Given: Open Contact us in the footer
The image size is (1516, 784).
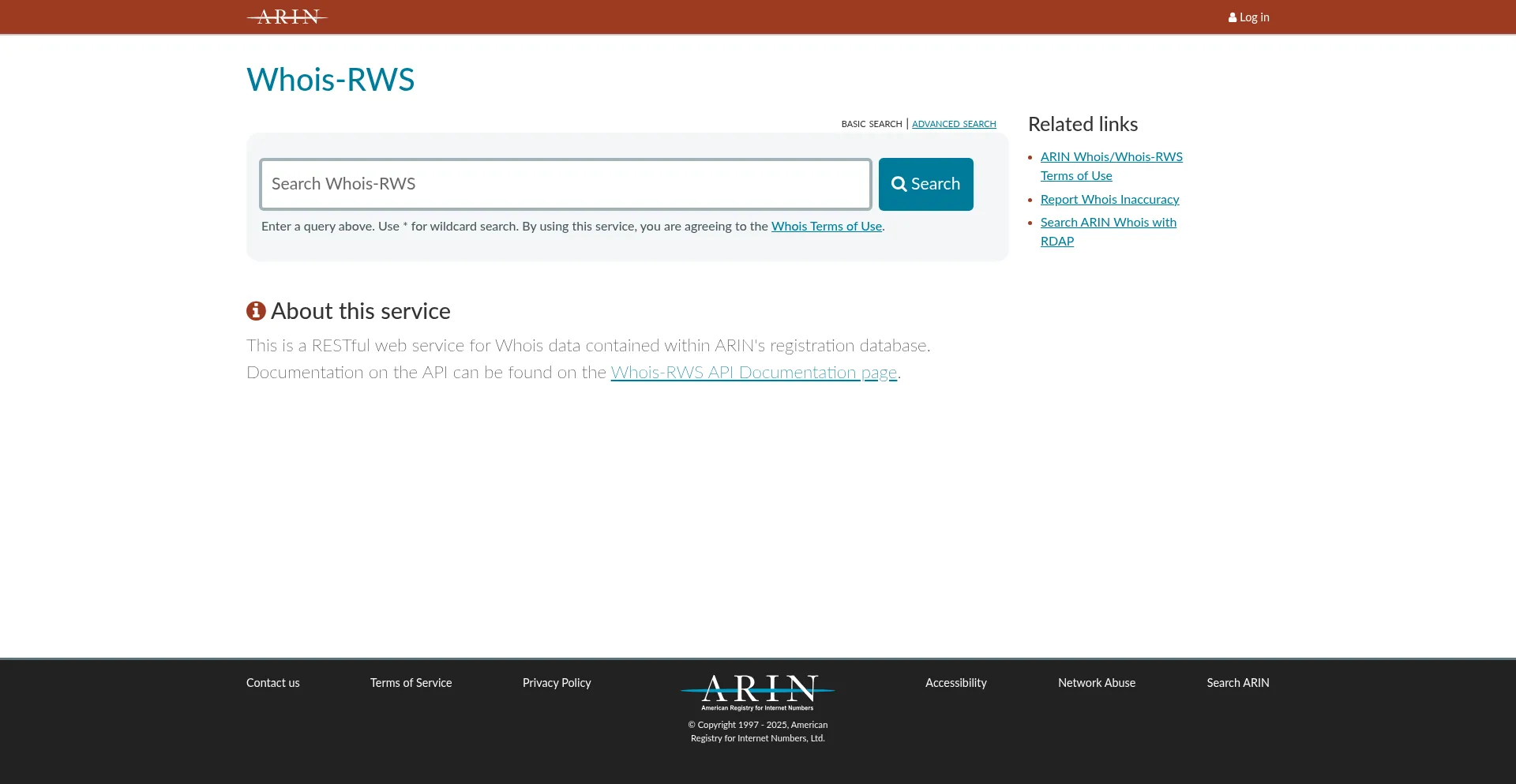Looking at the screenshot, I should pyautogui.click(x=272, y=683).
